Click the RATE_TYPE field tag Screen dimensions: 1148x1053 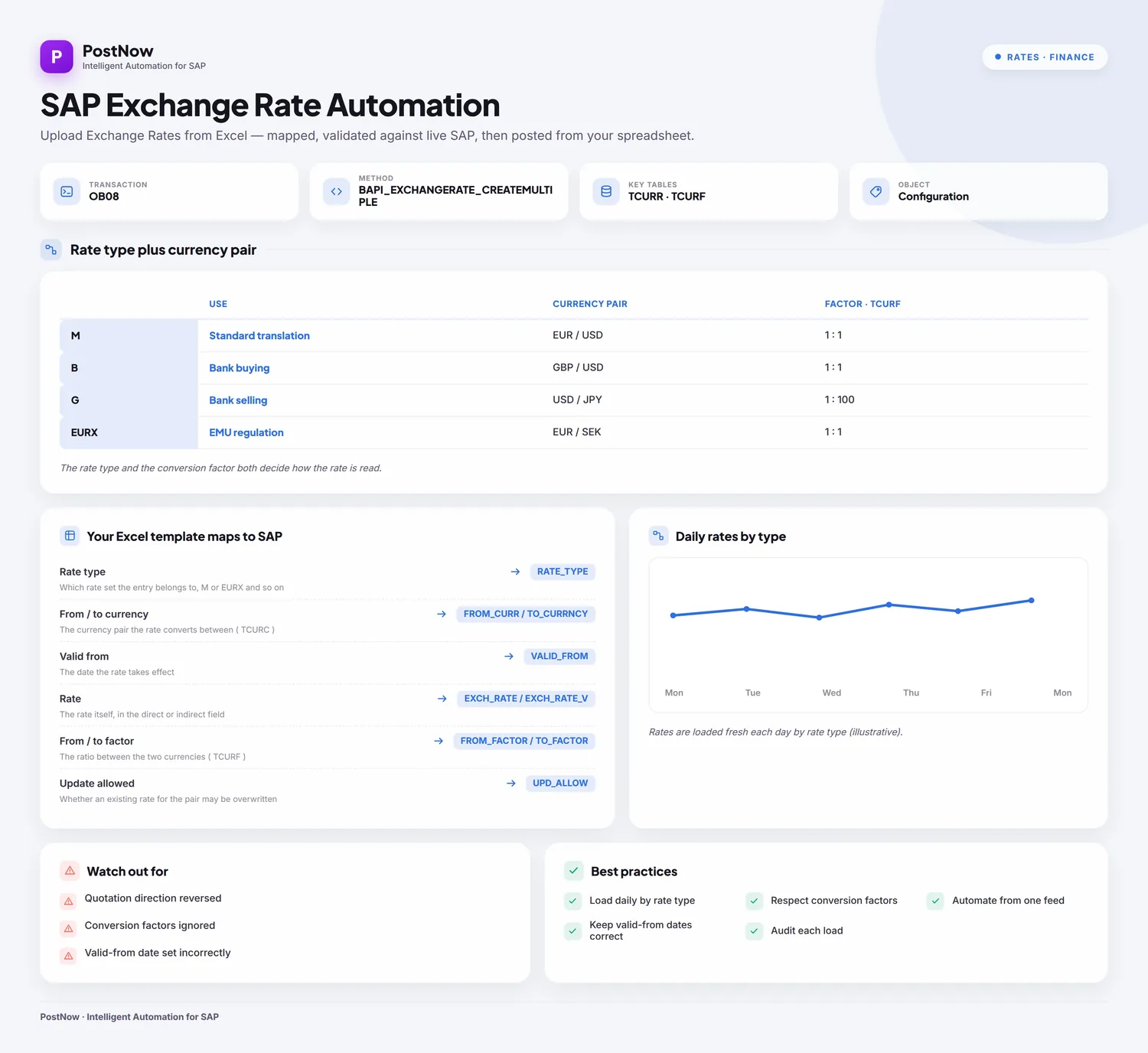(x=563, y=572)
